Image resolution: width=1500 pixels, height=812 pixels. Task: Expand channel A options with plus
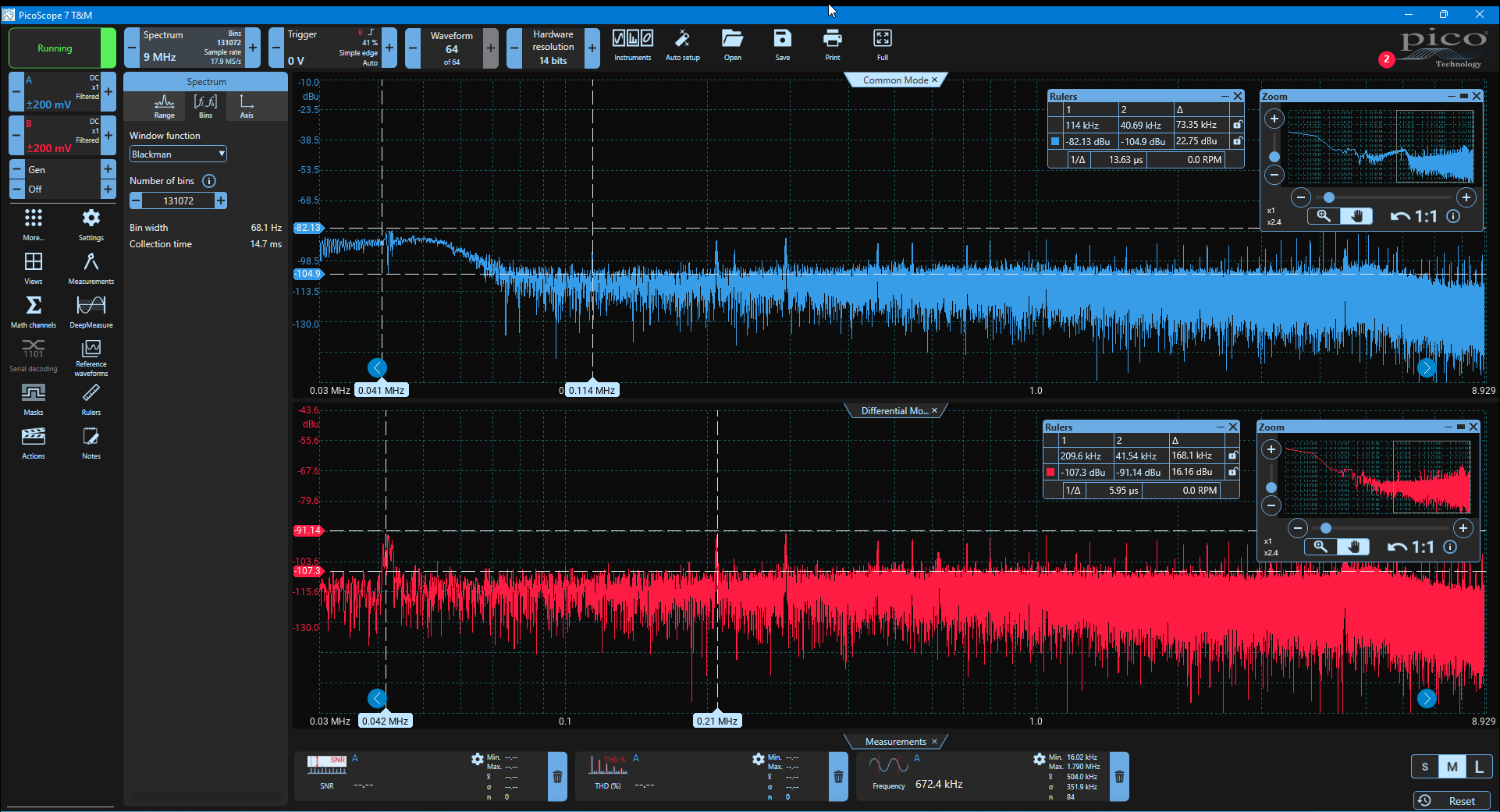[108, 92]
